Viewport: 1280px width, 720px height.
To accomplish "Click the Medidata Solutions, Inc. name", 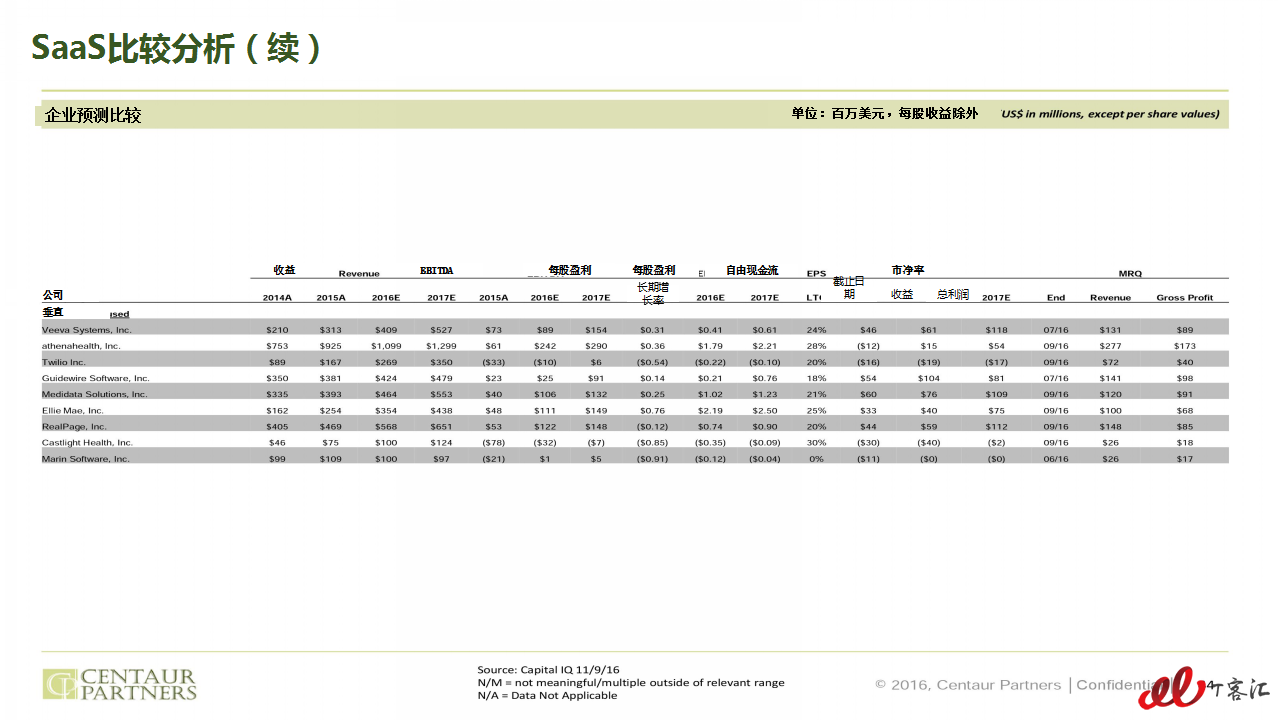I will tap(94, 394).
